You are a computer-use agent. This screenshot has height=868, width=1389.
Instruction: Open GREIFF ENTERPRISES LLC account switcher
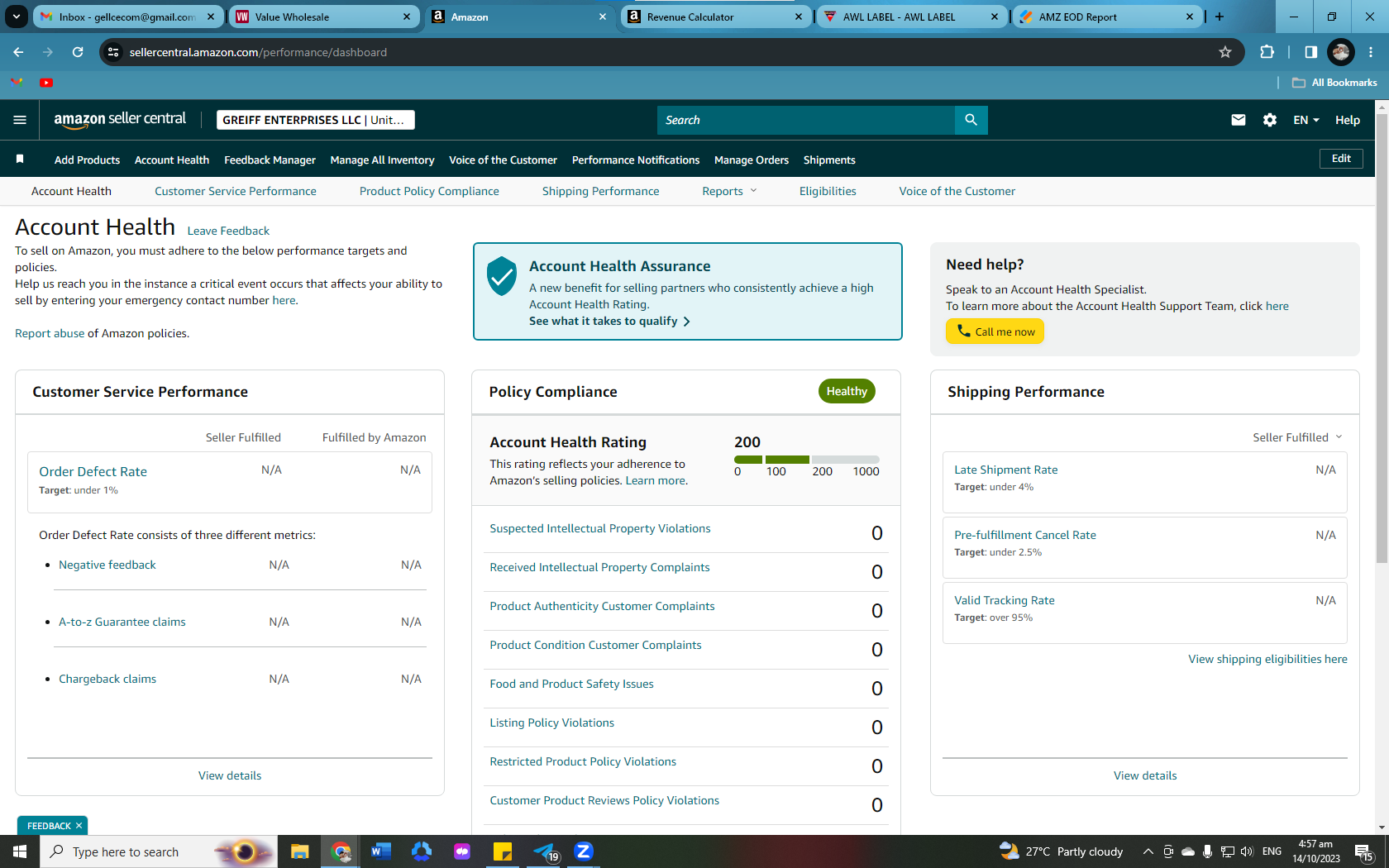pos(315,120)
